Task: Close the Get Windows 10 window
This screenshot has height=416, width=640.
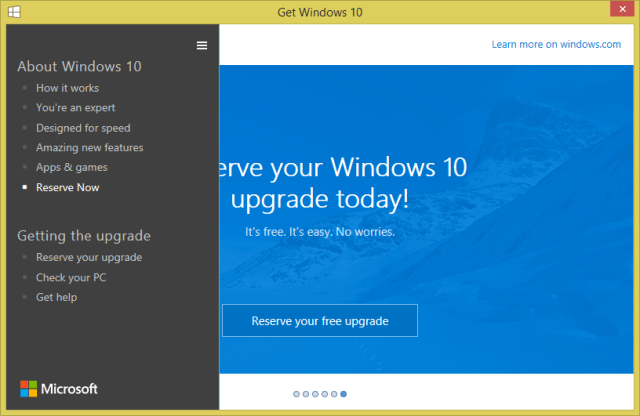Action: click(x=622, y=9)
